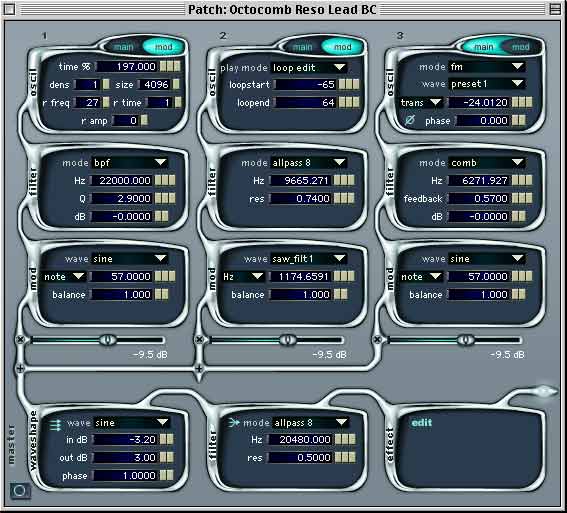Click the plus mix node below channel 1
The width and height of the screenshot is (567, 513).
click(x=20, y=368)
